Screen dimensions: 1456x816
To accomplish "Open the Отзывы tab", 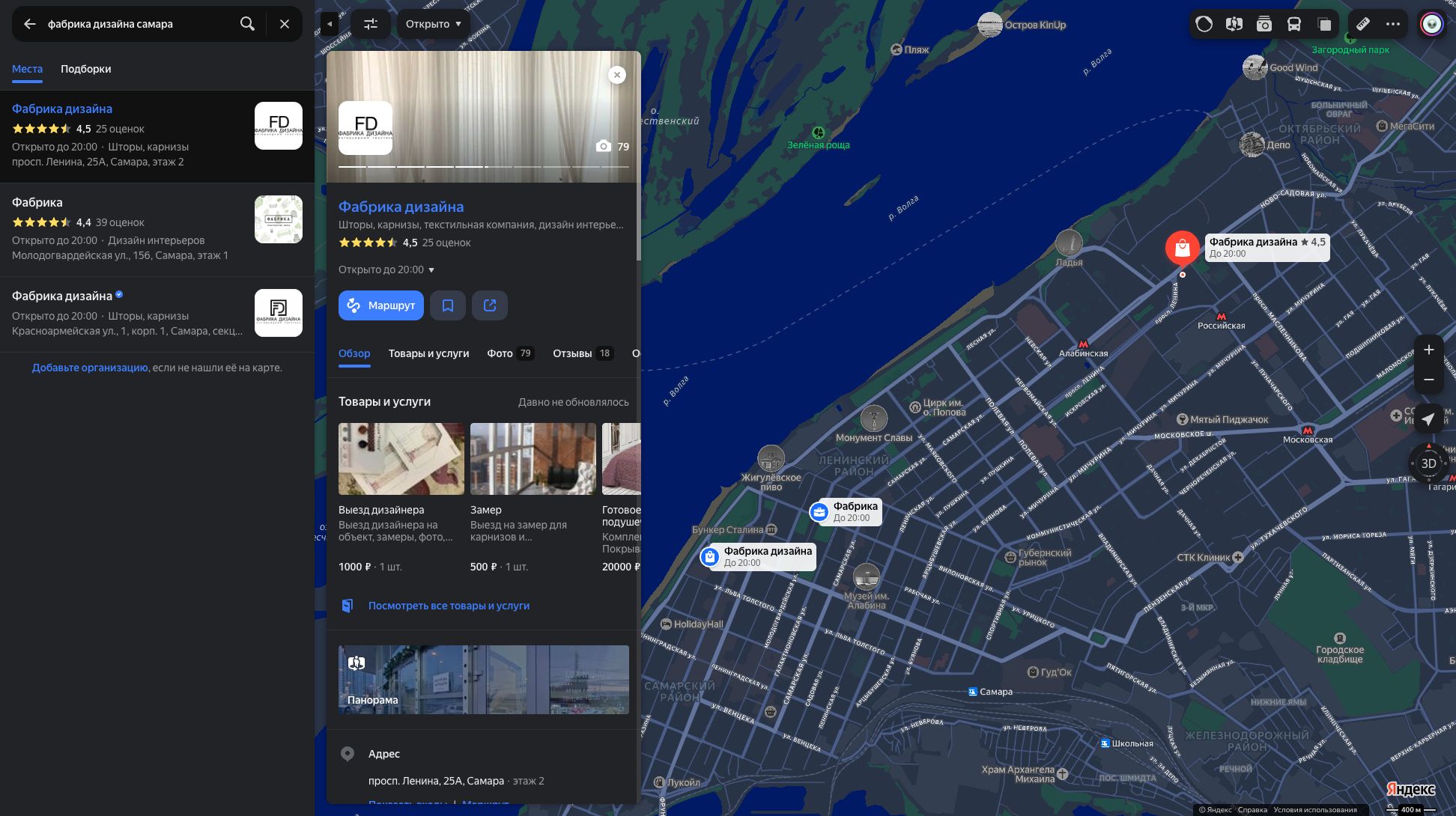I will click(583, 353).
